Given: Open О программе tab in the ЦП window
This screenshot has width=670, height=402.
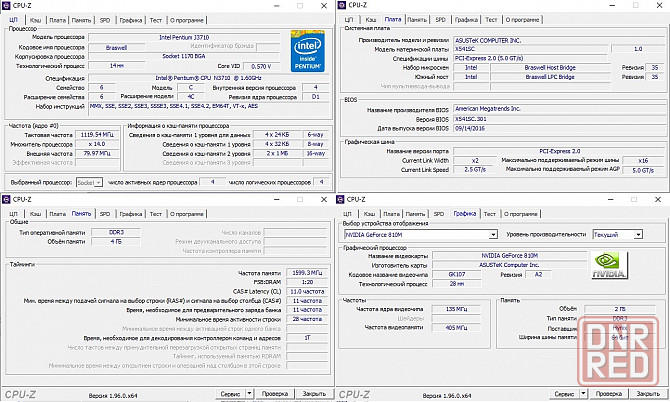Looking at the screenshot, I should 187,20.
